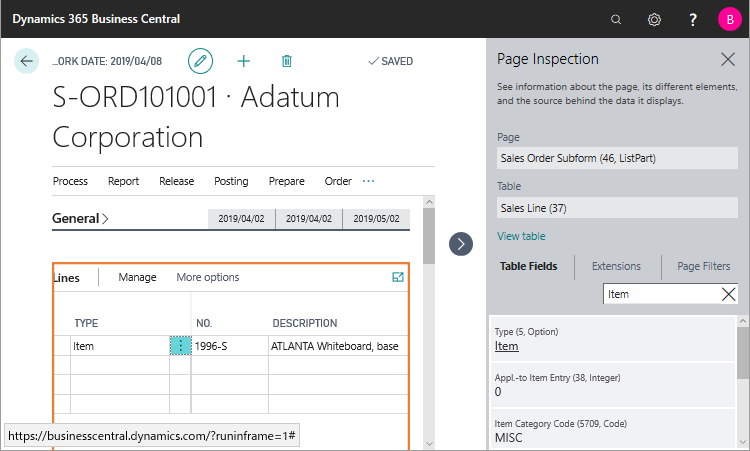Image resolution: width=750 pixels, height=451 pixels.
Task: Select the No. cell 1996-S
Action: (x=230, y=346)
